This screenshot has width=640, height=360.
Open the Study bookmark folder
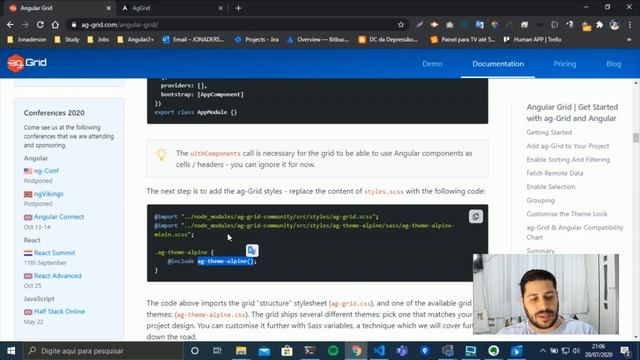(x=67, y=40)
